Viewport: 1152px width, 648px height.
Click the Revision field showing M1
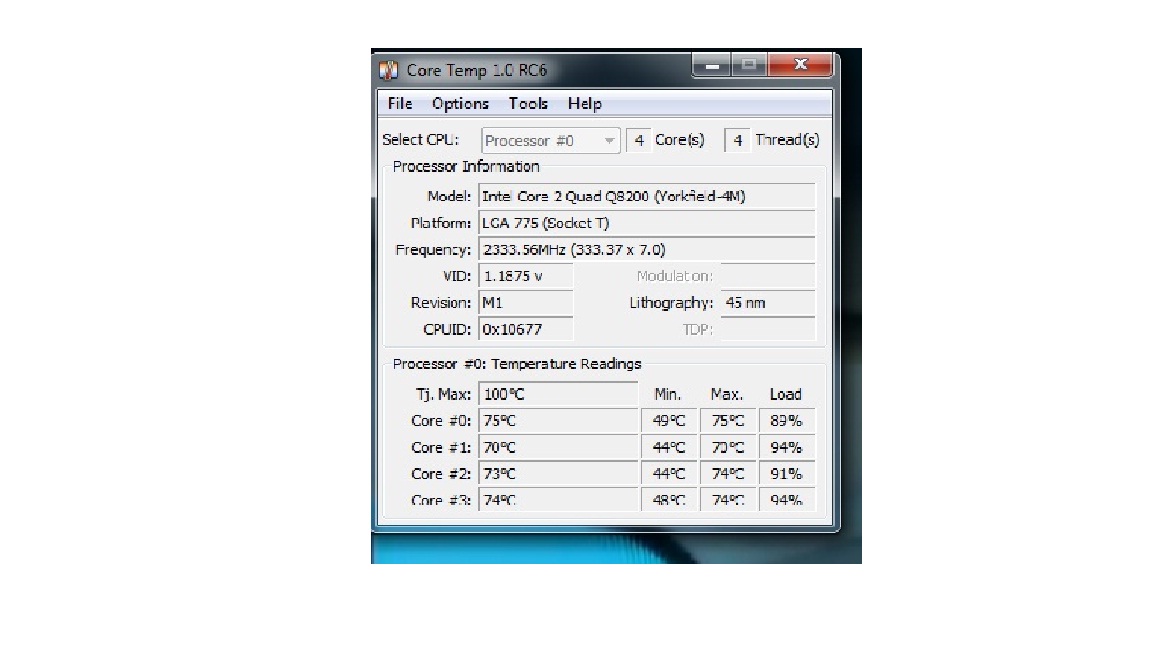525,303
